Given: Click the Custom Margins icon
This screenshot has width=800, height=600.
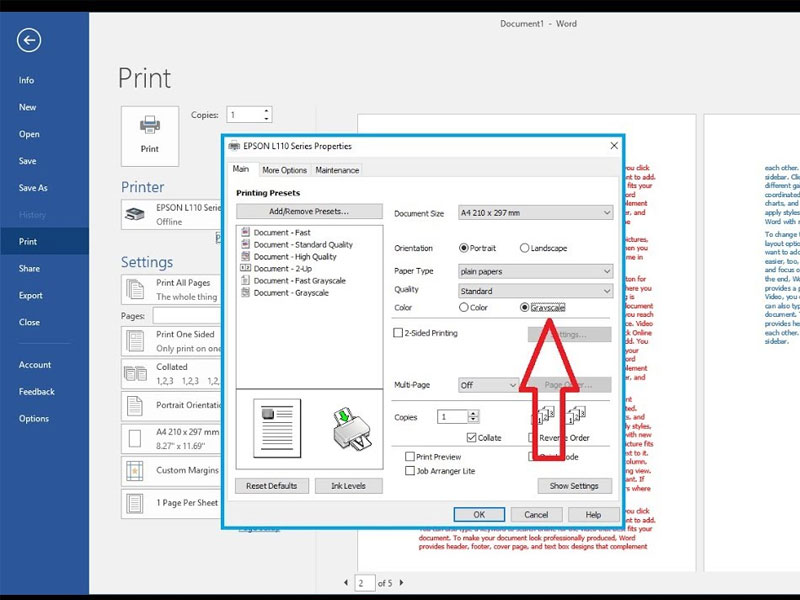Looking at the screenshot, I should point(135,470).
